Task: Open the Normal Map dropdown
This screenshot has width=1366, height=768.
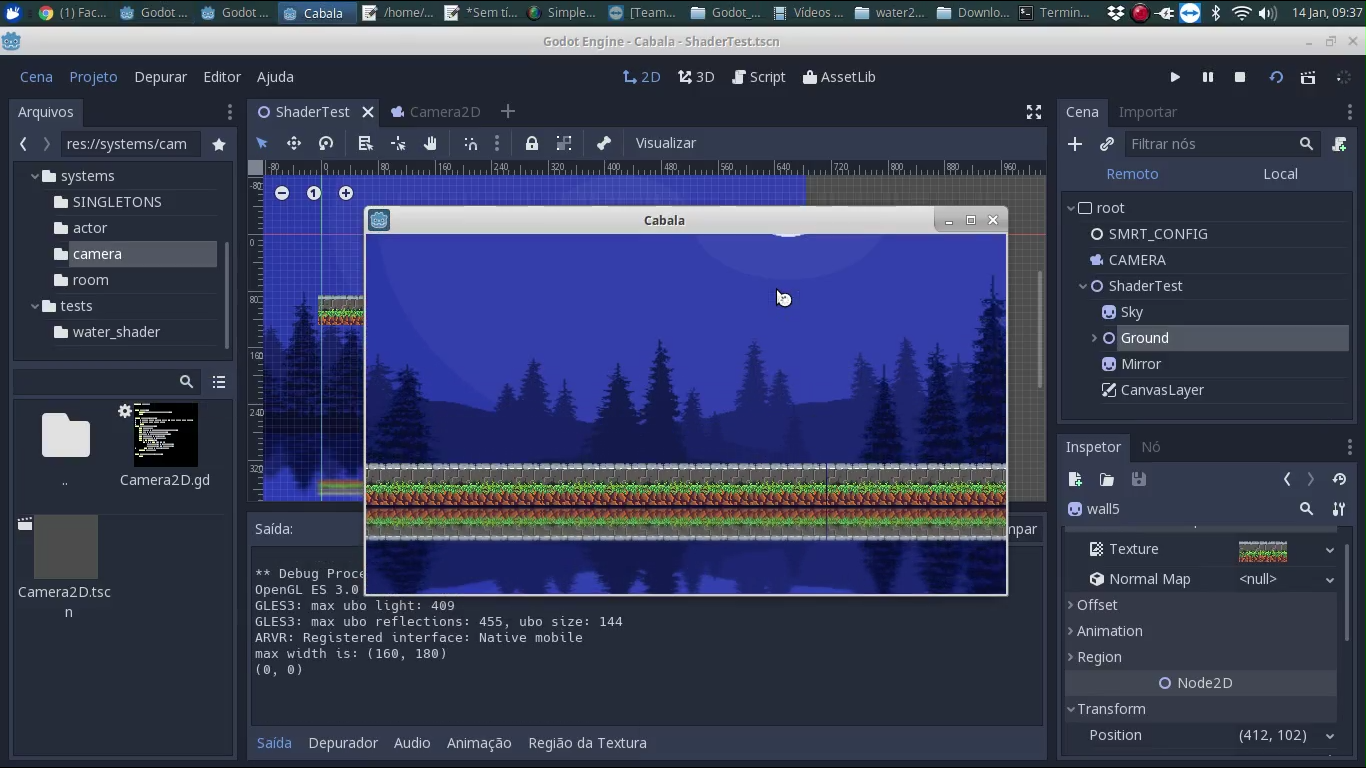Action: 1330,579
